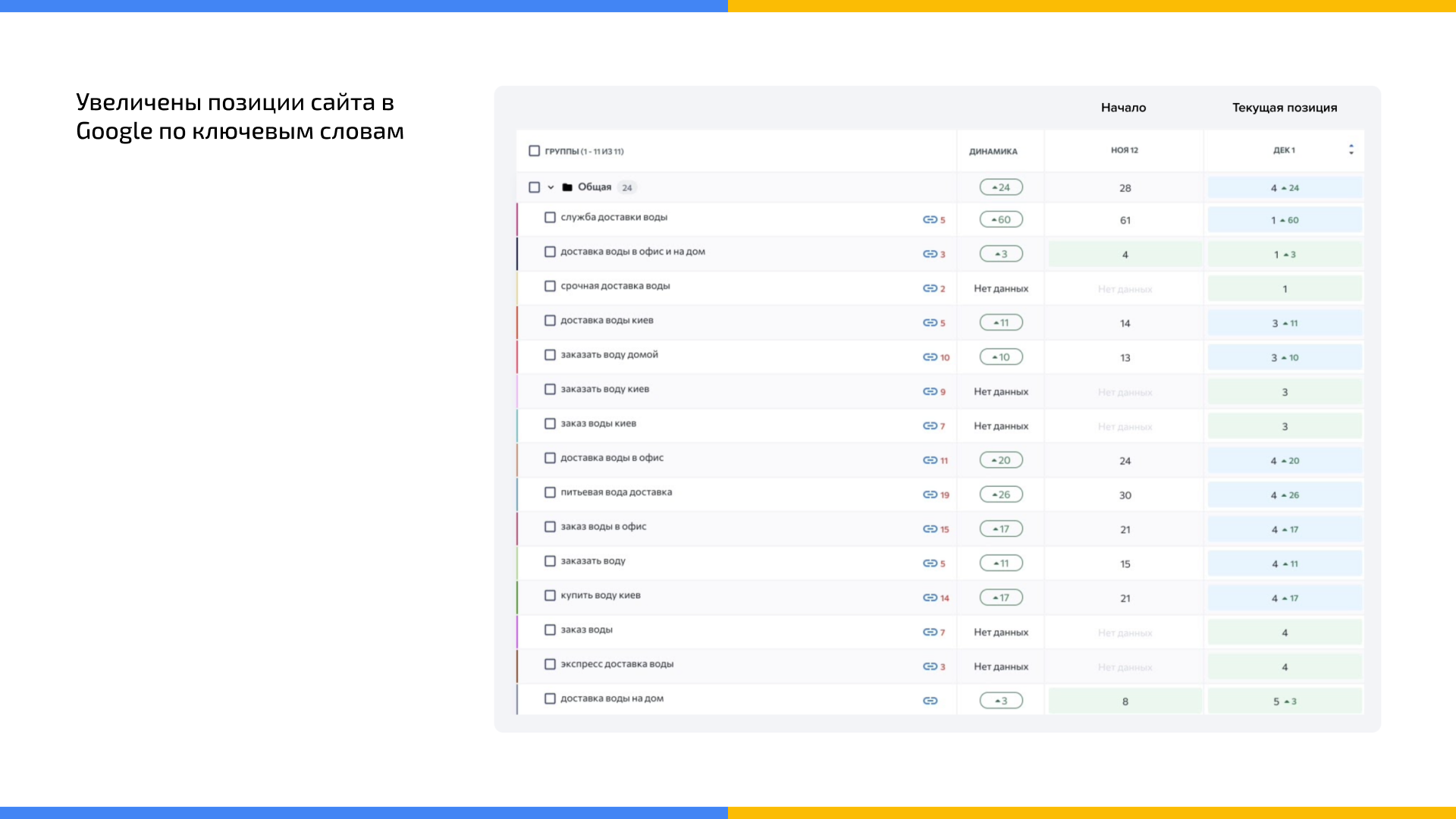Screen dimensions: 1456x819
Task: Click the green current position cell showing 5
Action: 1285,701
